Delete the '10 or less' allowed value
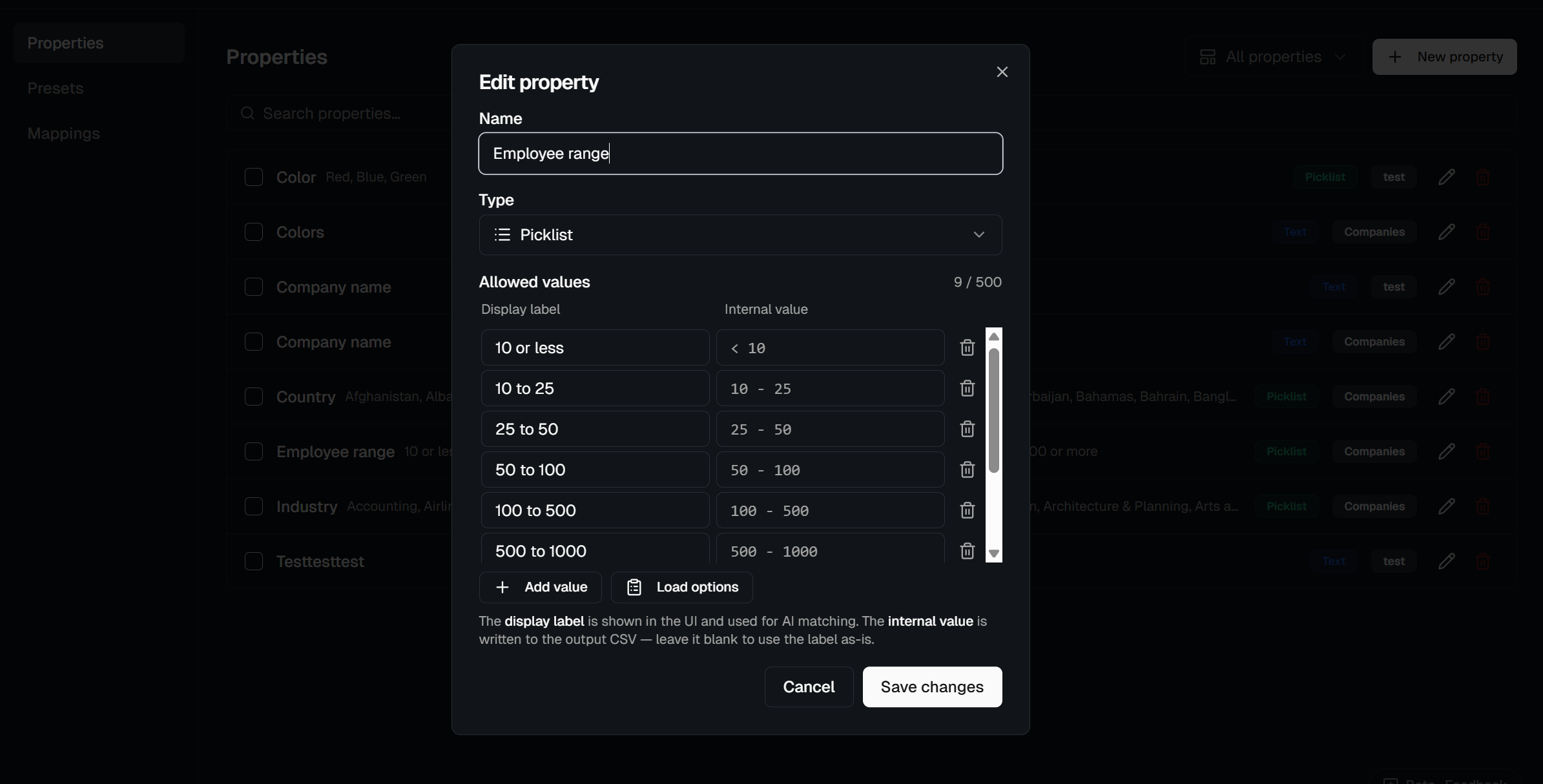 [x=967, y=347]
